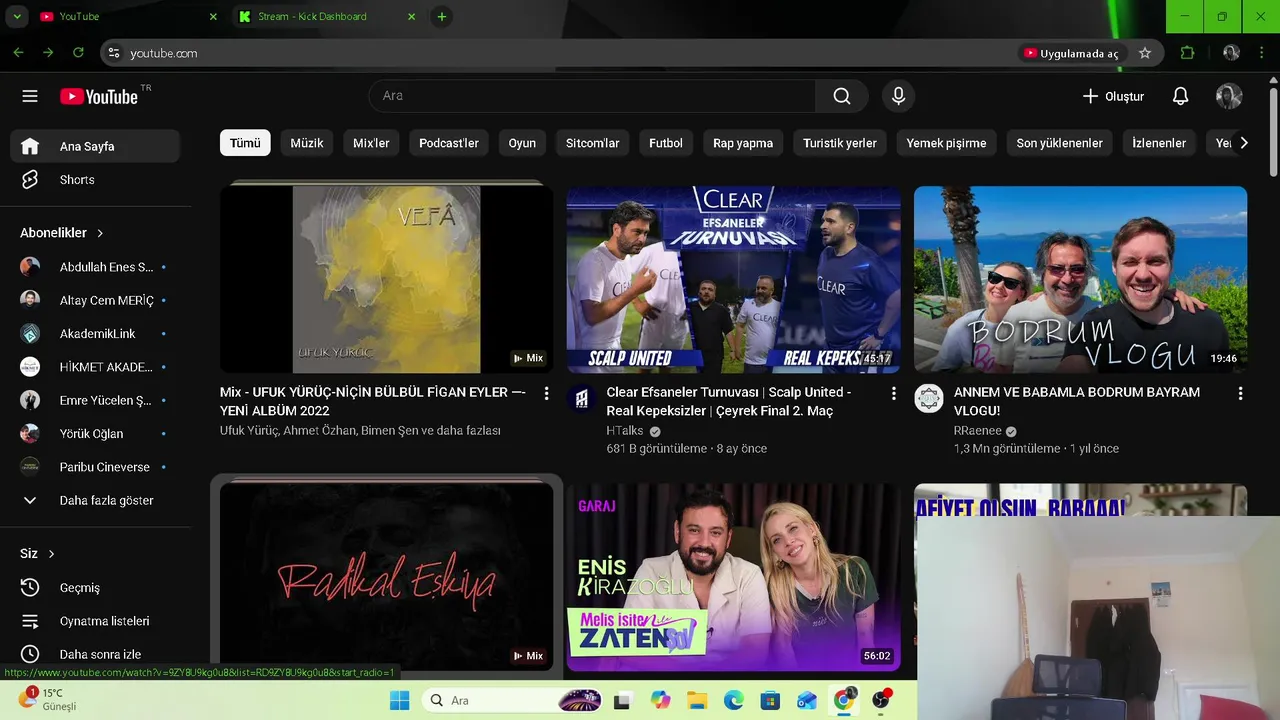This screenshot has height=720, width=1280.
Task: Expand the Abonelikler section chevron
Action: (100, 233)
